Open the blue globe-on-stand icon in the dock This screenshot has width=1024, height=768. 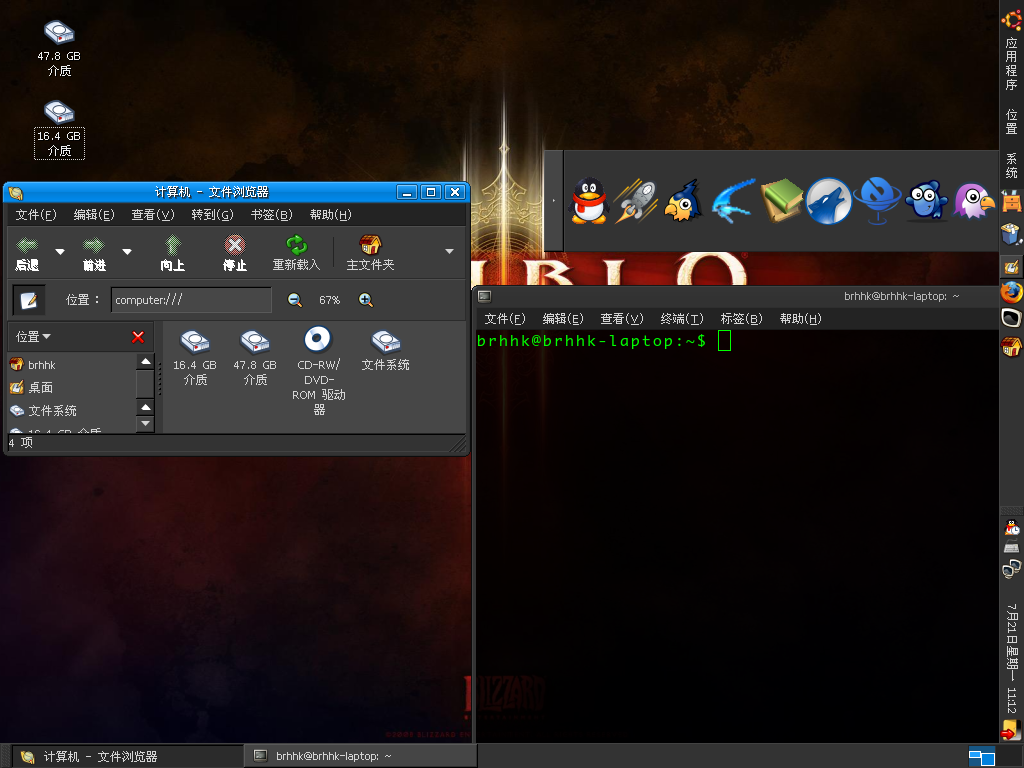[878, 200]
